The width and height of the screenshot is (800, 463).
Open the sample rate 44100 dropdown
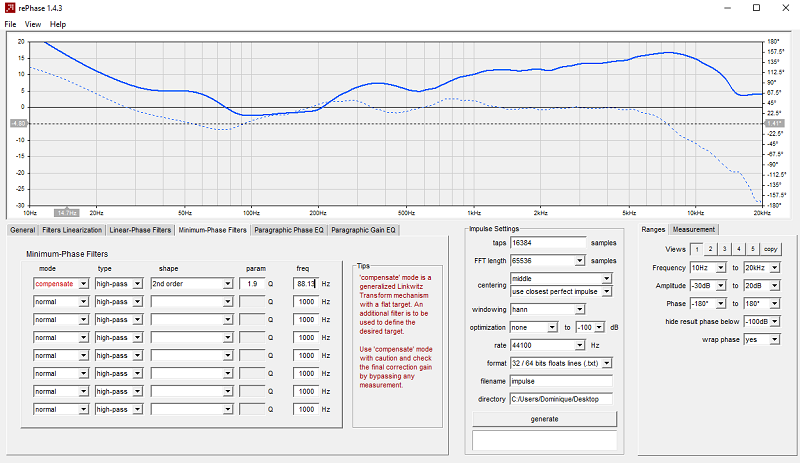(547, 346)
